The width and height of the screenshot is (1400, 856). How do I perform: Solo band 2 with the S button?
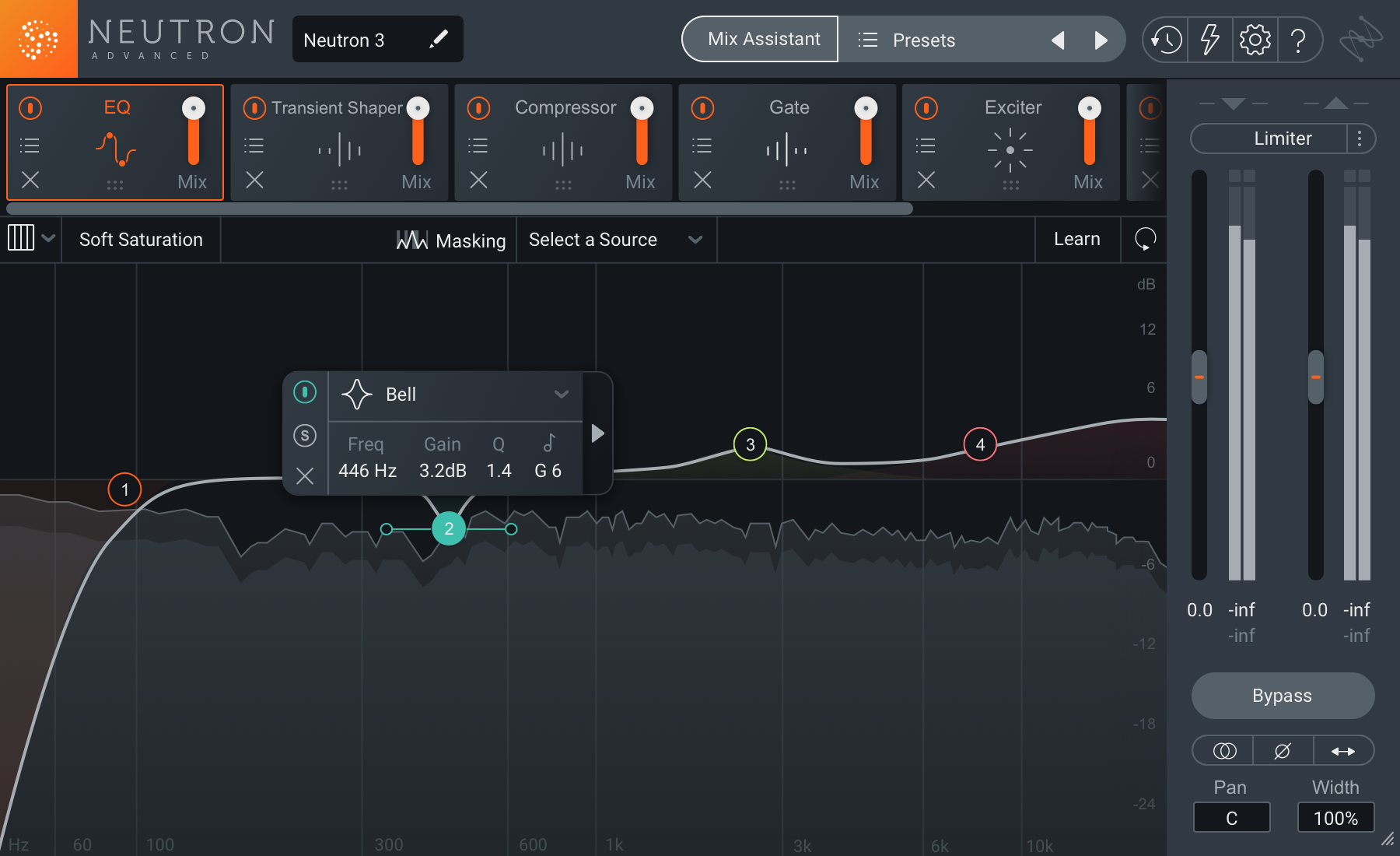(305, 435)
